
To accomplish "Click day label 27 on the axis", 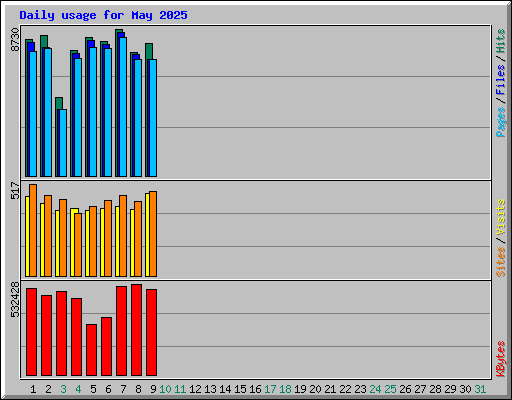I will (420, 389).
